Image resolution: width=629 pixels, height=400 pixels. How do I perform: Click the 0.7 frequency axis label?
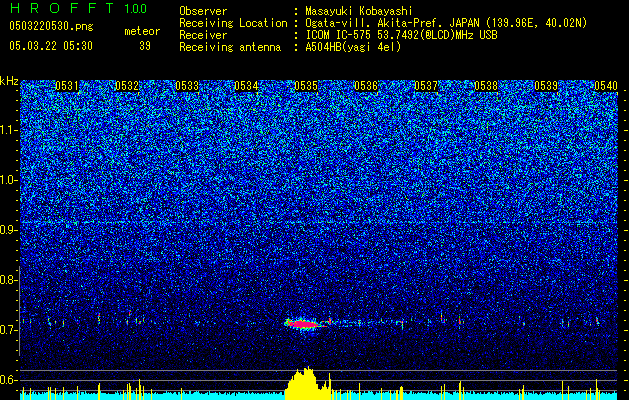(x=8, y=330)
